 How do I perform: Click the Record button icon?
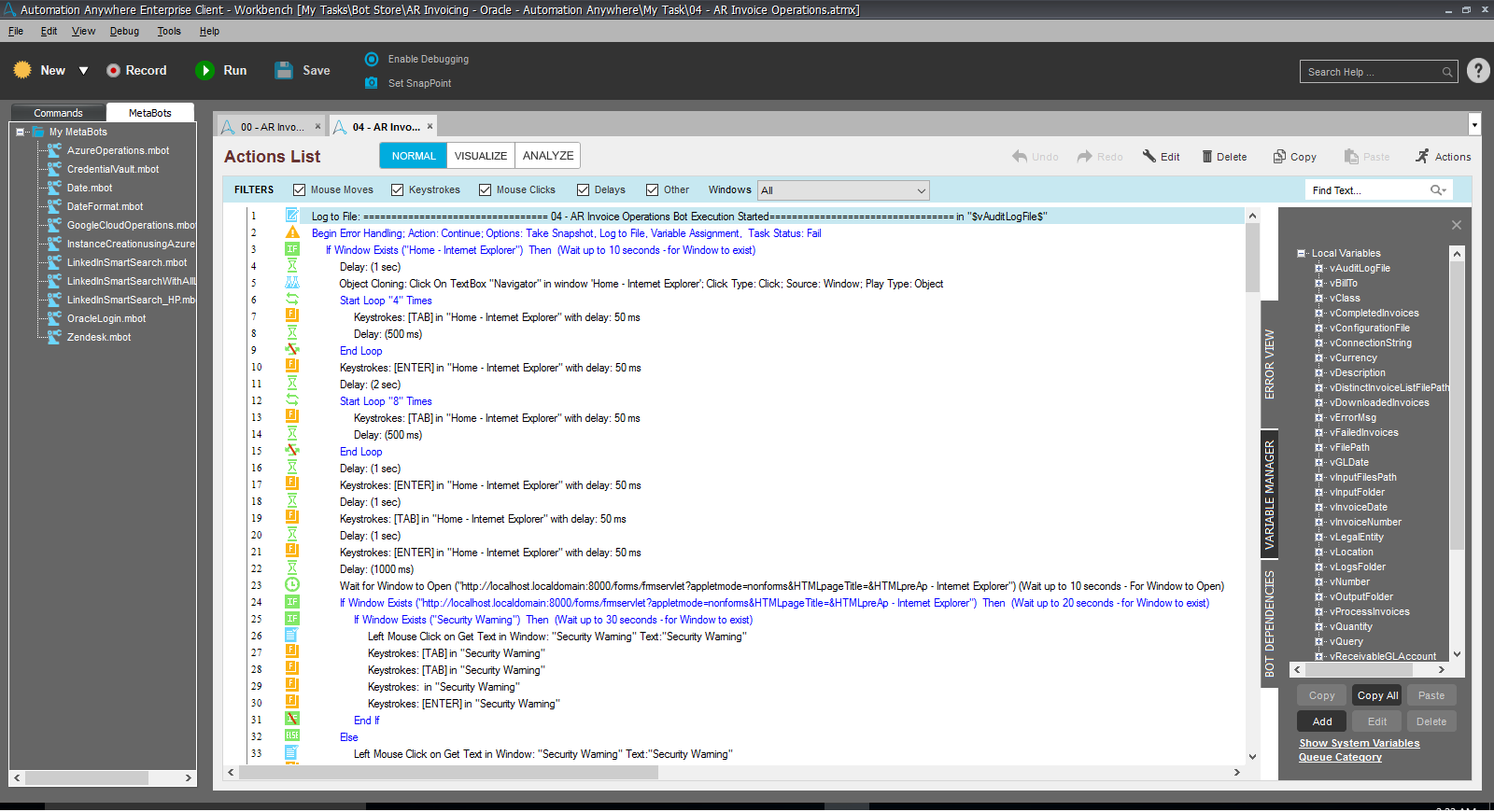pyautogui.click(x=113, y=71)
